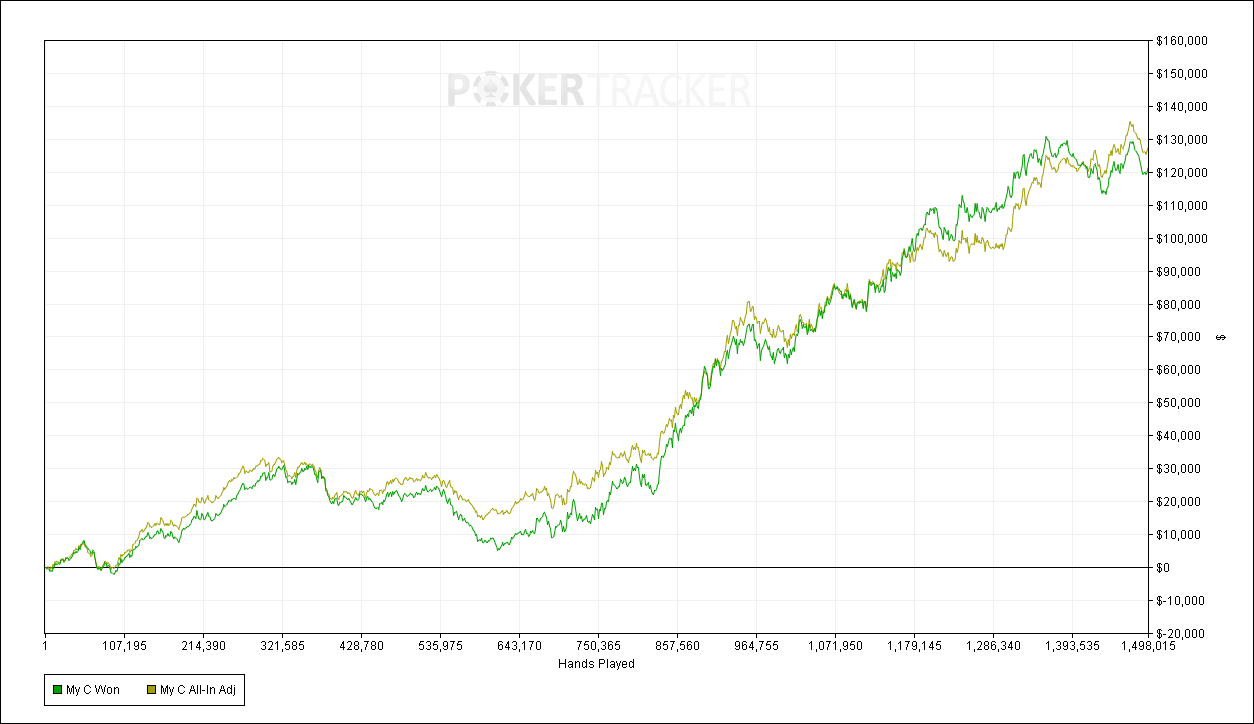Click the $-20,000 y-axis label
Viewport: 1254px width, 724px height.
(1180, 633)
